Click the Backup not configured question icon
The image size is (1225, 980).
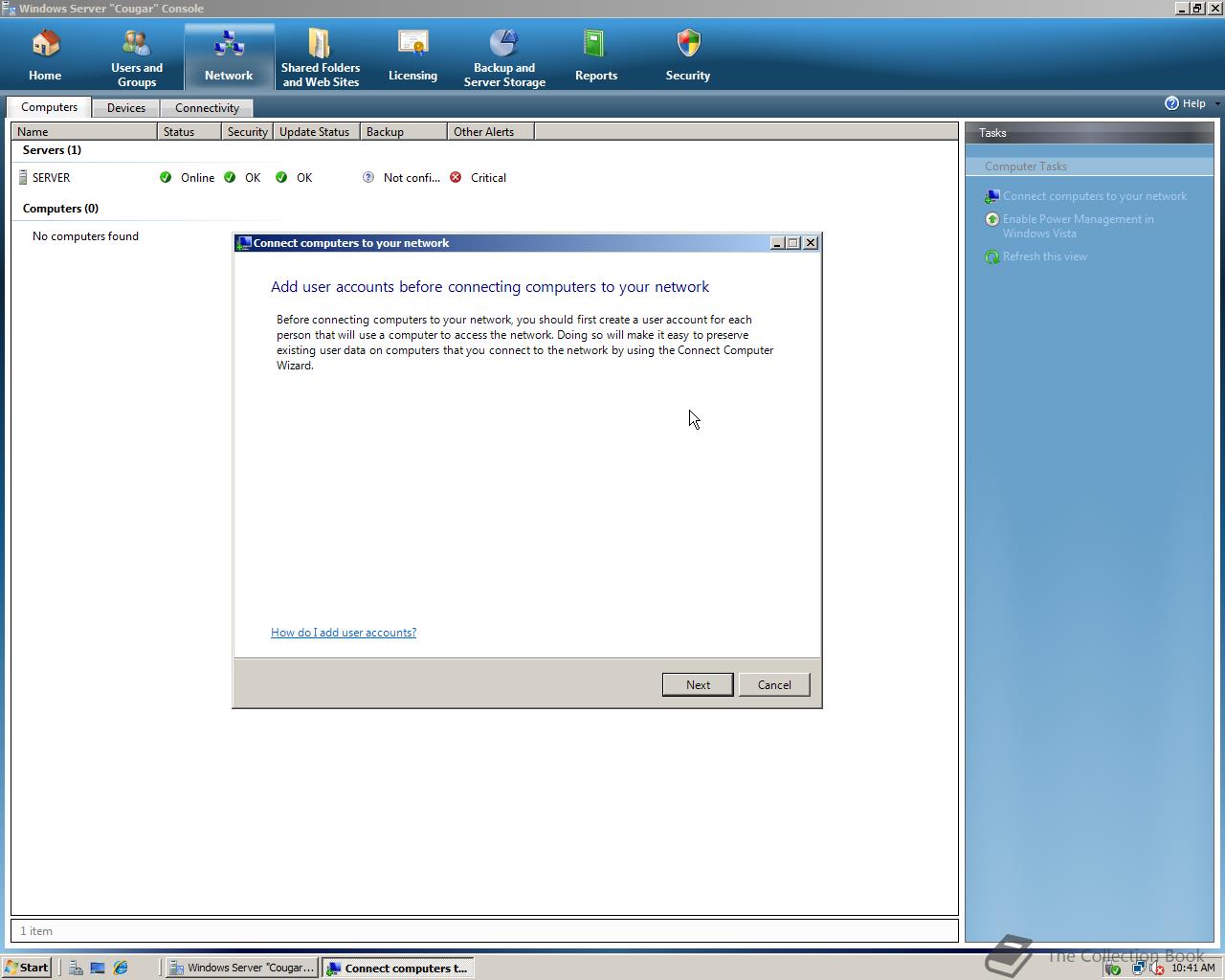pyautogui.click(x=368, y=177)
